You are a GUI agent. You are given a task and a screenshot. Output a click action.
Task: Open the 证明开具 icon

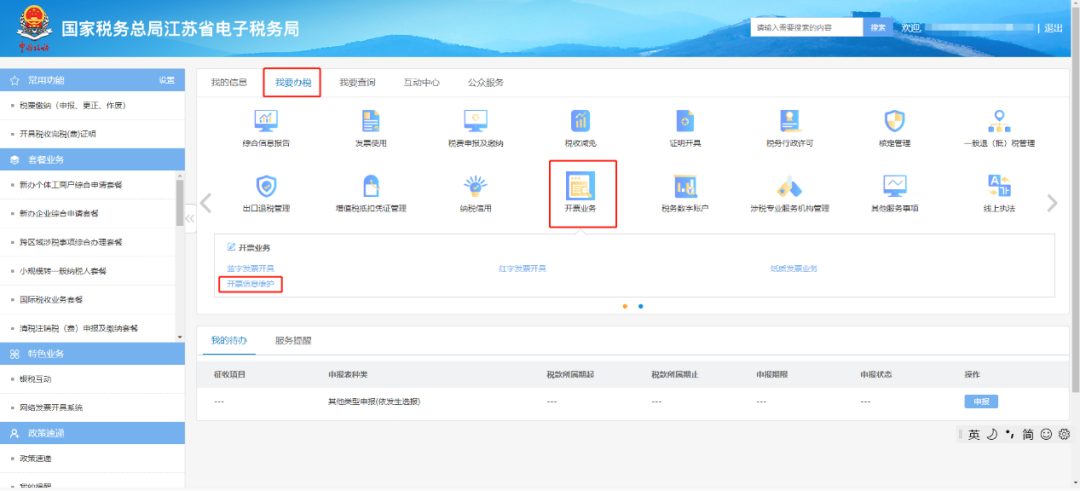pos(685,121)
